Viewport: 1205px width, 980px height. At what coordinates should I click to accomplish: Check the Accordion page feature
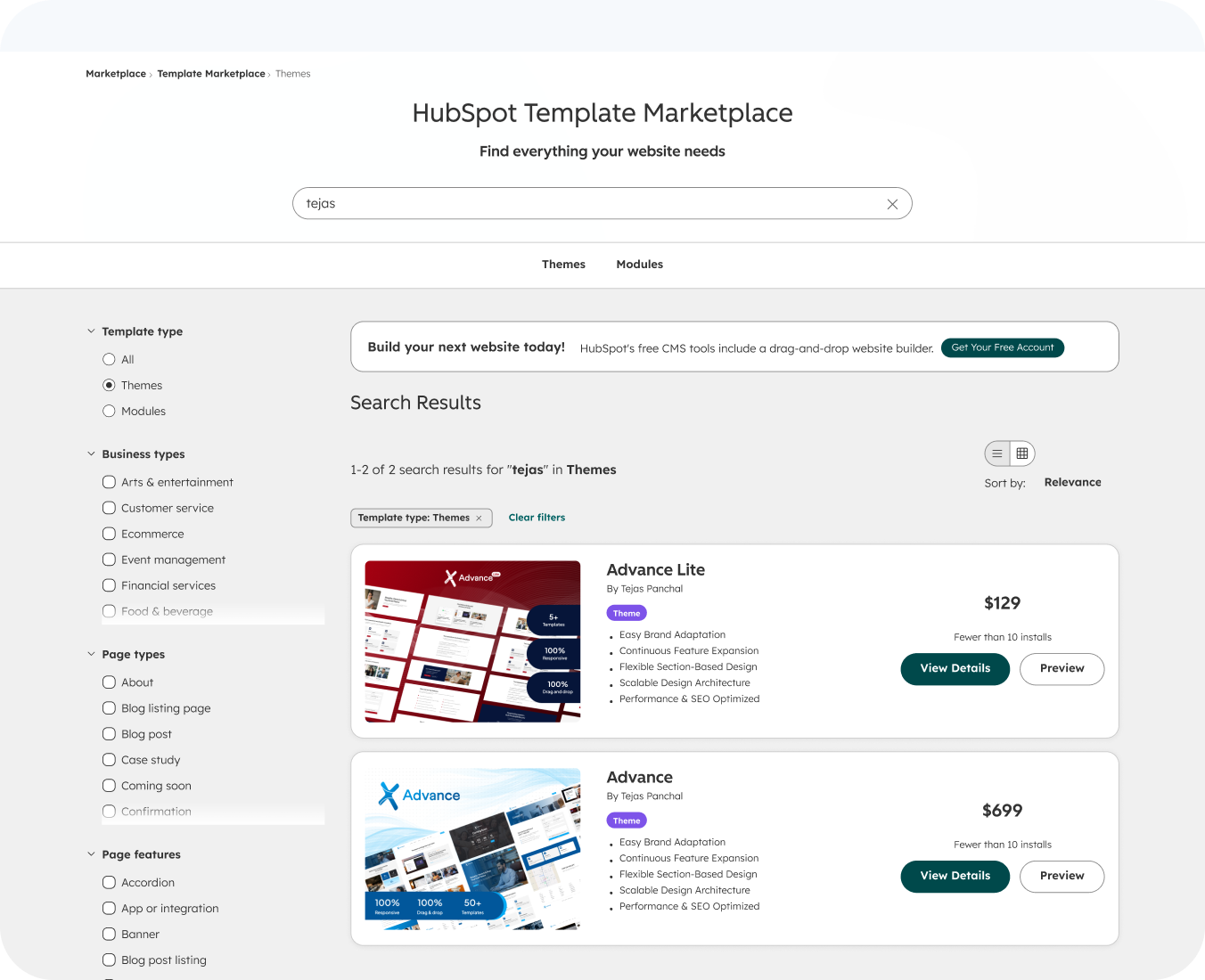109,882
